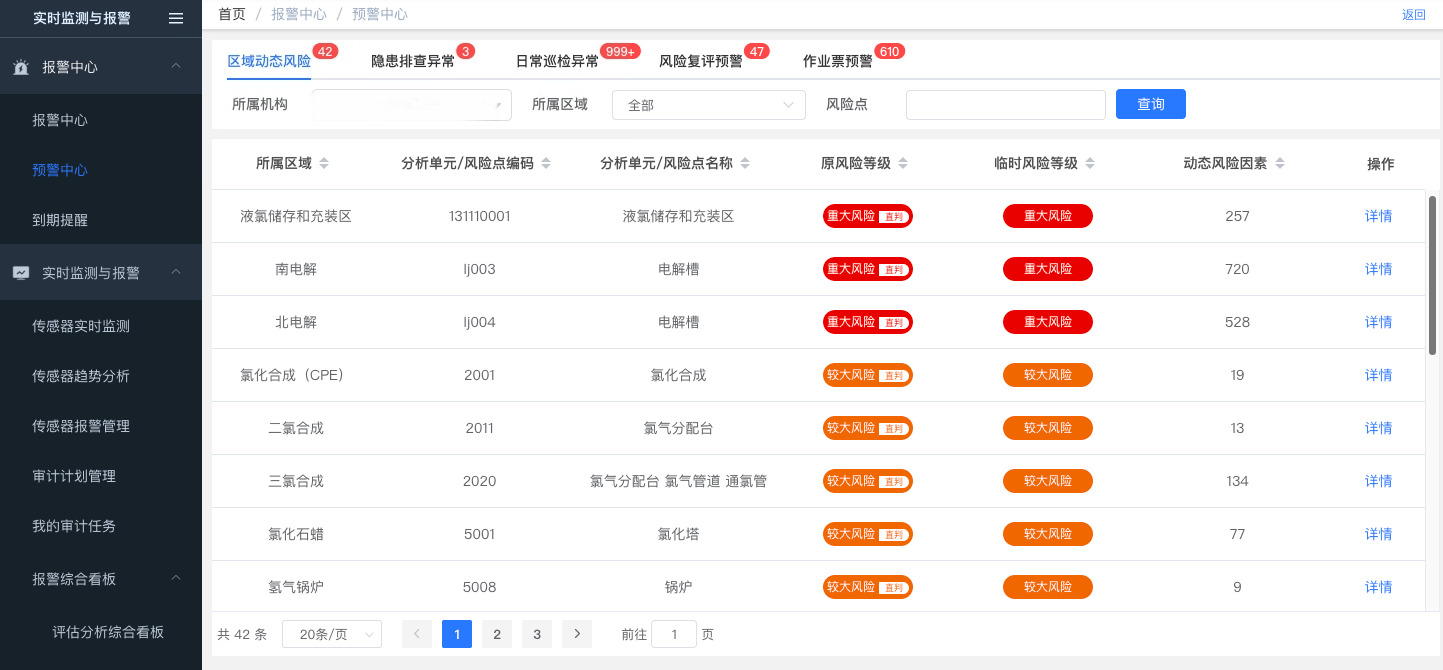Open 详情 link for 液氯储存和充装区 row
Viewport: 1443px width, 670px height.
click(x=1378, y=216)
